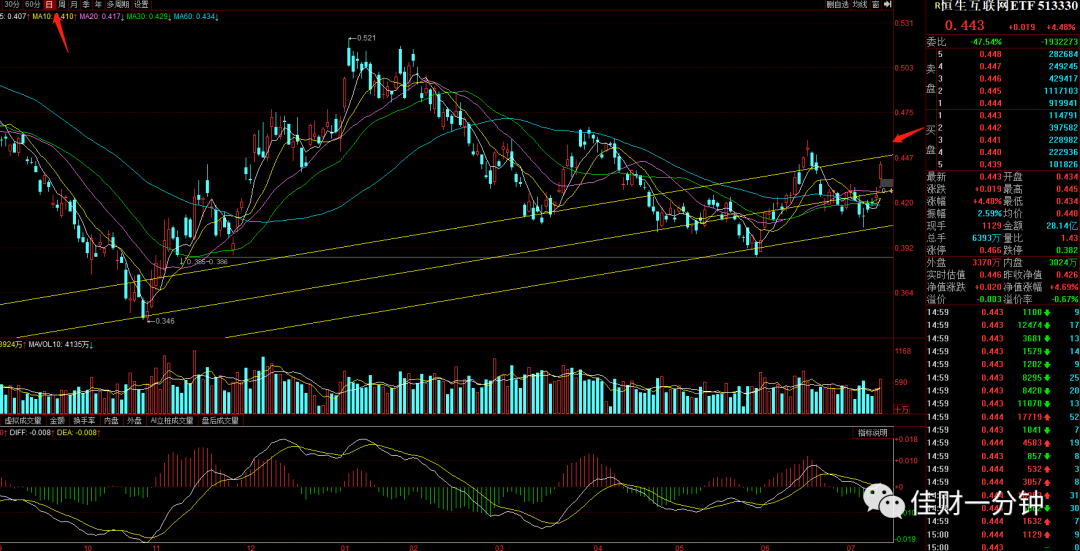Screen dimensions: 1080x551
Task: Open the 设置 settings menu
Action: pyautogui.click(x=141, y=4)
